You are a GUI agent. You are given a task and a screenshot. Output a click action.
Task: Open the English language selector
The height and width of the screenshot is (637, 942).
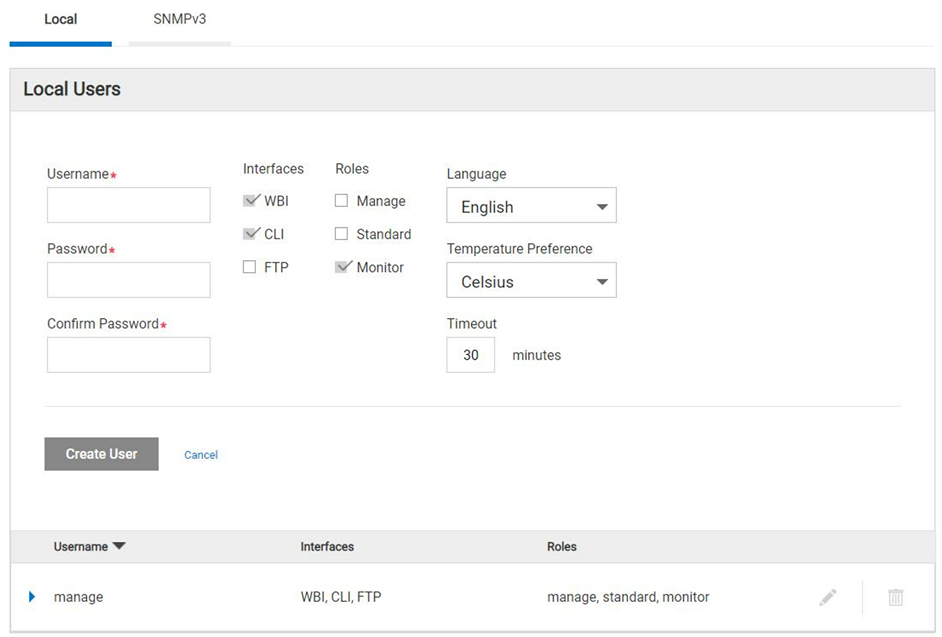(531, 205)
